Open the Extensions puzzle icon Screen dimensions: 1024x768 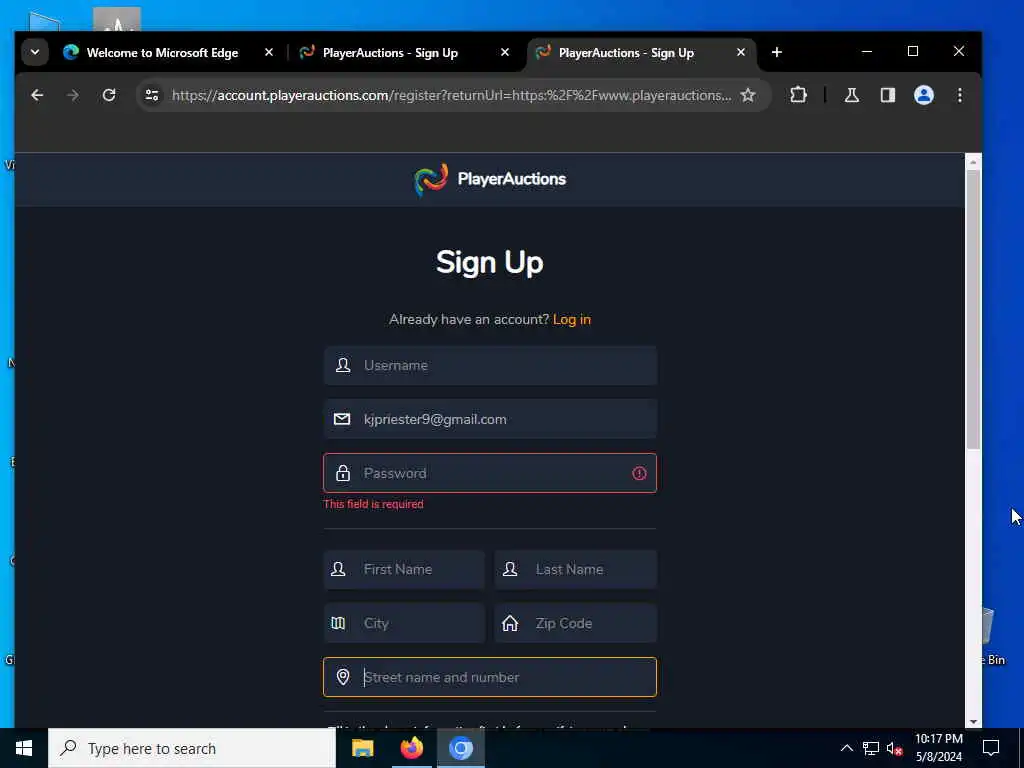pyautogui.click(x=798, y=95)
